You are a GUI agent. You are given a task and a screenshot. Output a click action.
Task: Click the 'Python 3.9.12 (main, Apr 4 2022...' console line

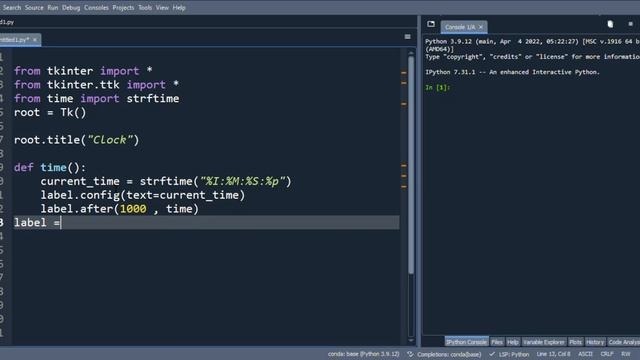coord(532,42)
